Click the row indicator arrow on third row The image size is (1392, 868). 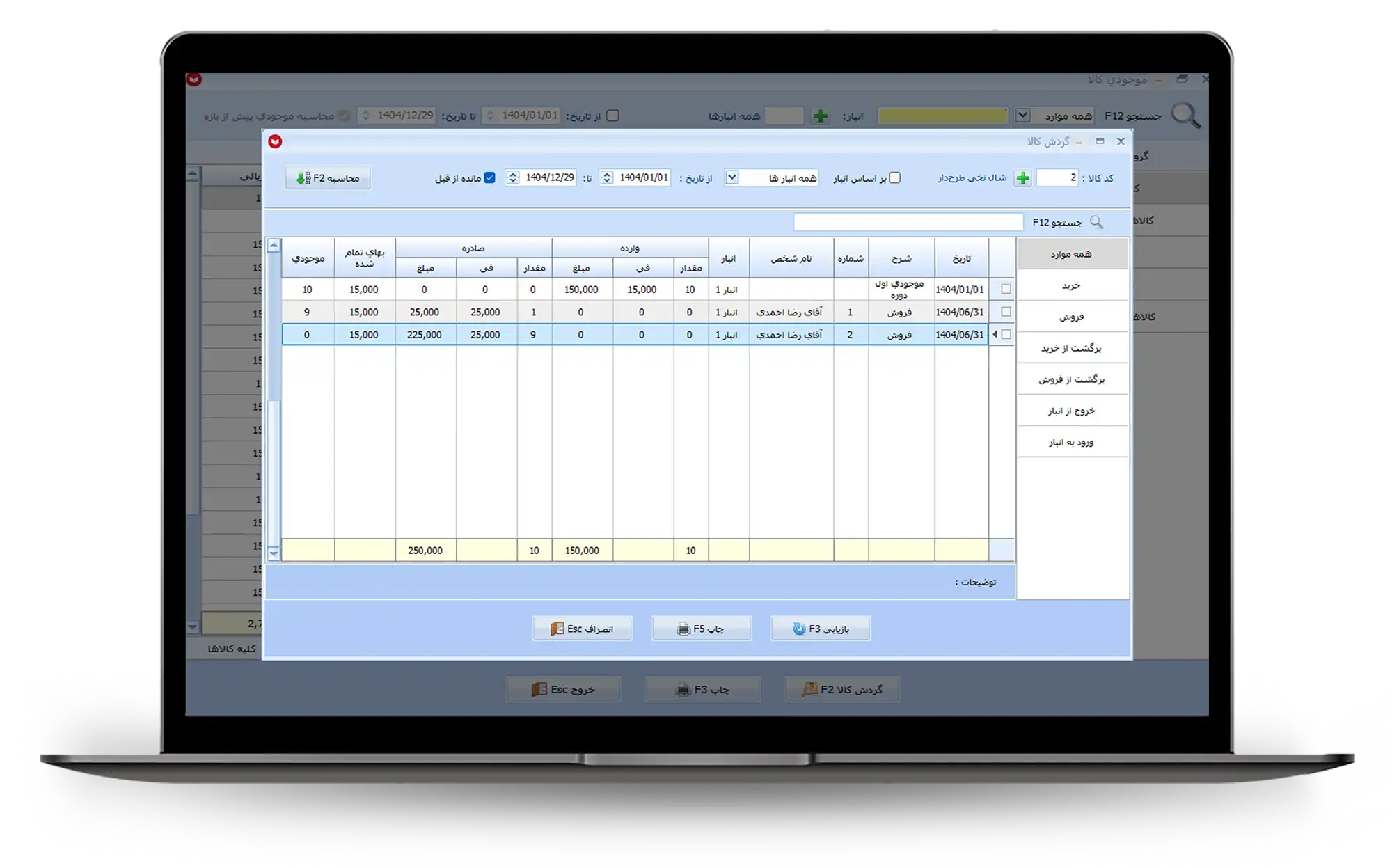click(995, 335)
